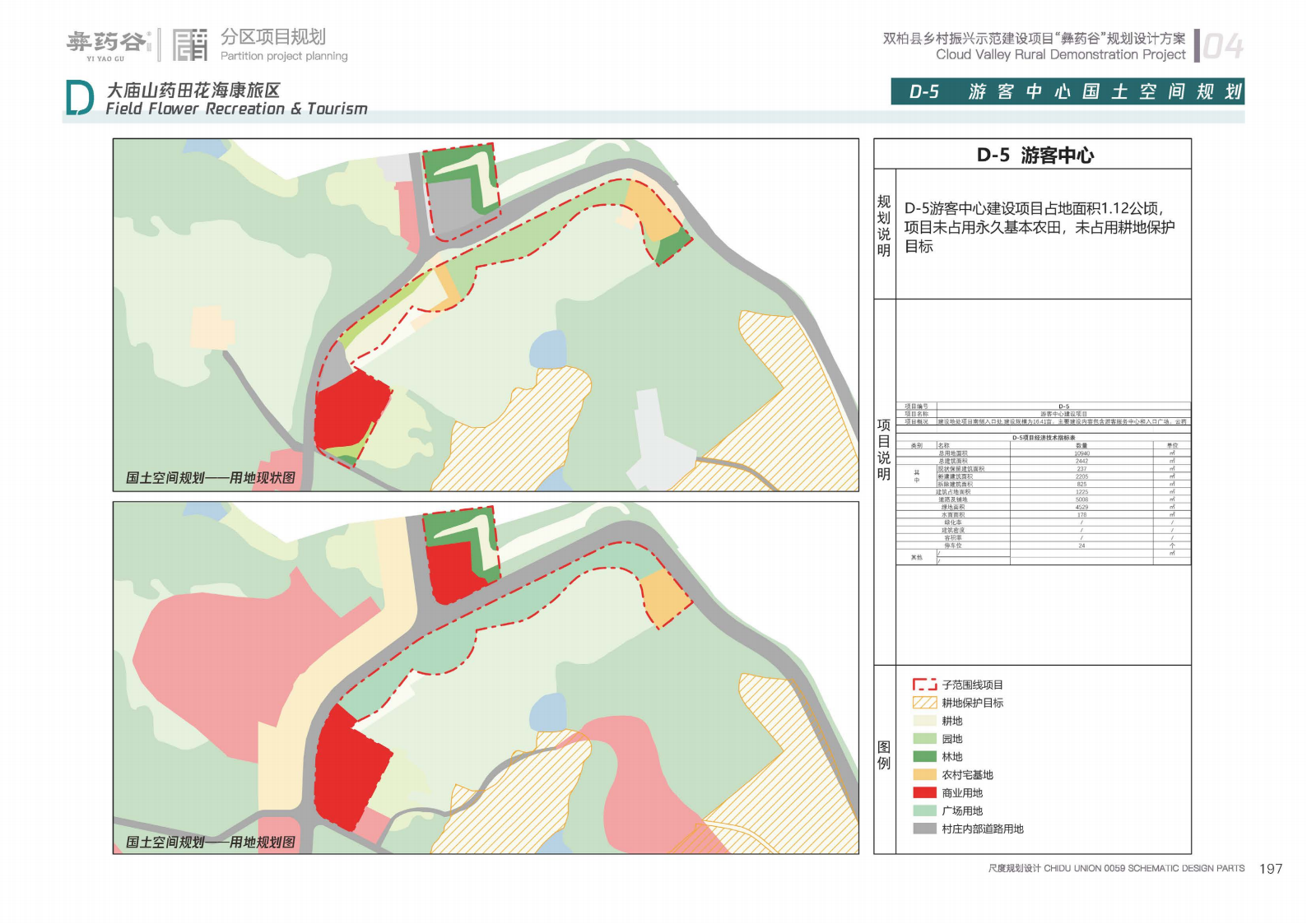The height and width of the screenshot is (924, 1307).
Task: Click the grey 04 section number
Action: click(x=1222, y=47)
